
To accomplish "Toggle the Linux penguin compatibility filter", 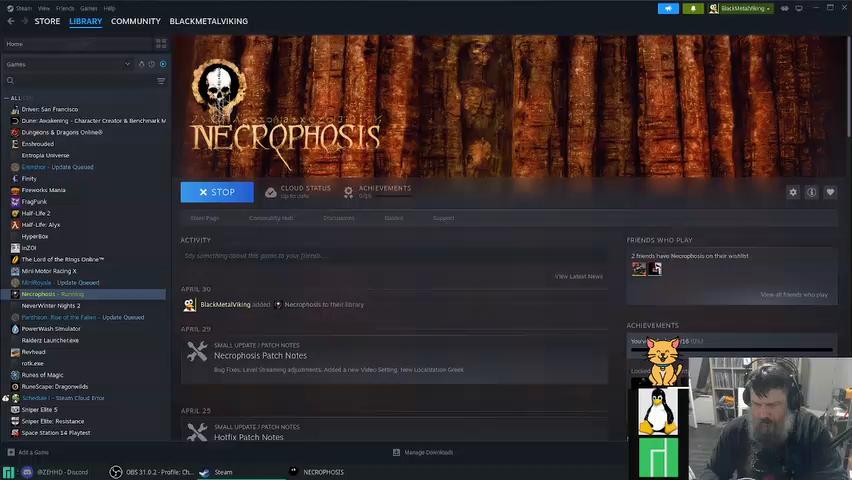I will [x=142, y=64].
